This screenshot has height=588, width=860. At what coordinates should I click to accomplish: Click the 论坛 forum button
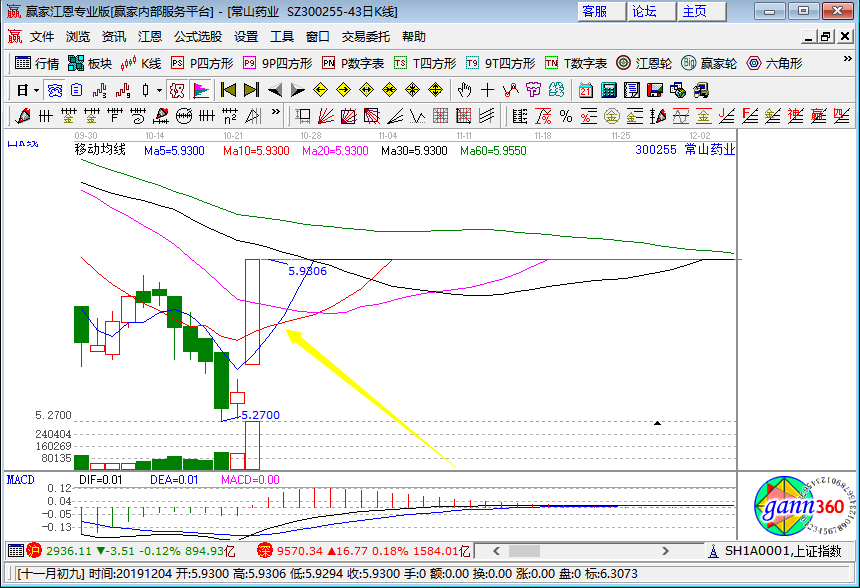[651, 12]
